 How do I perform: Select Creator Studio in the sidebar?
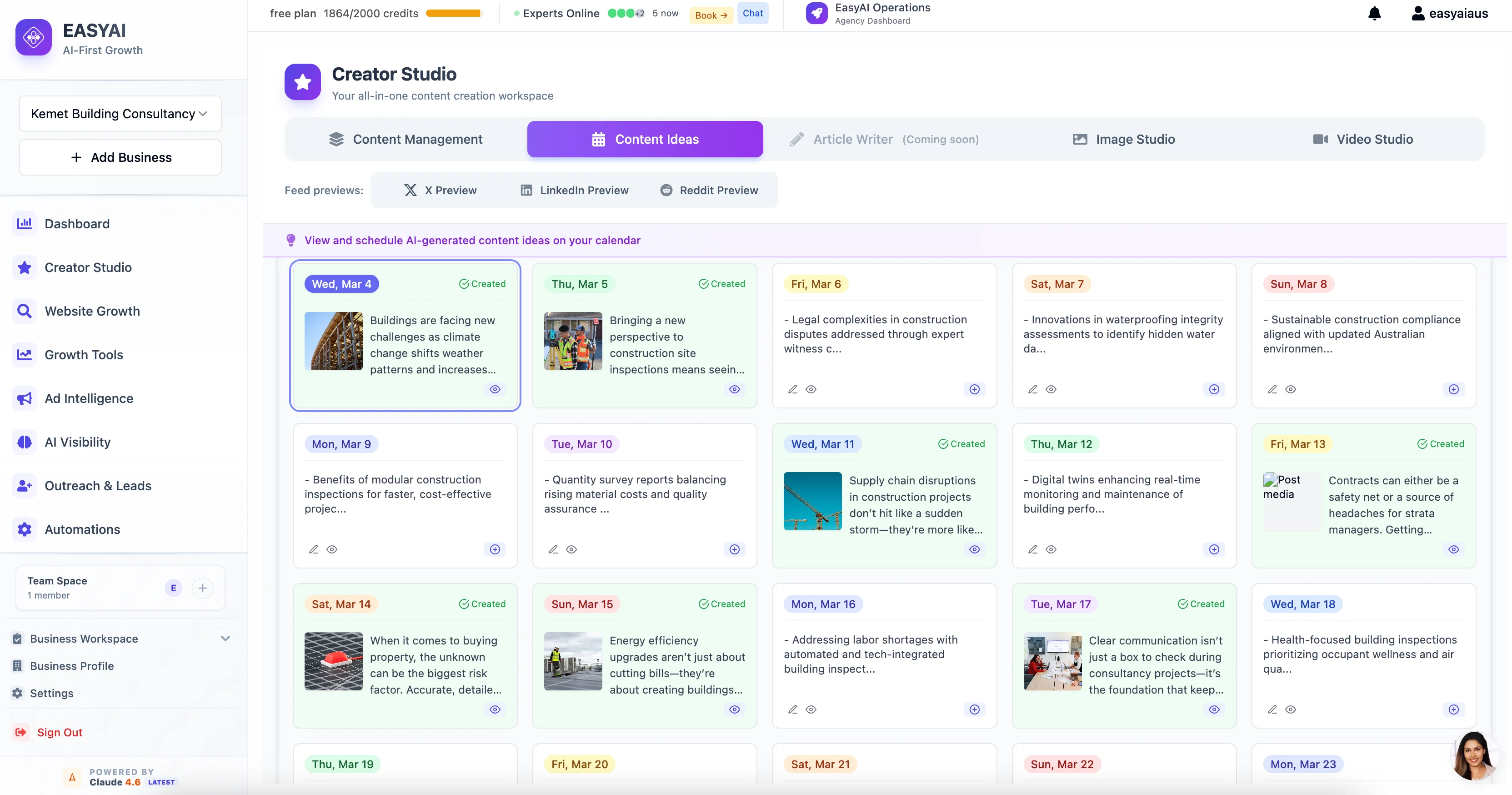click(x=88, y=267)
